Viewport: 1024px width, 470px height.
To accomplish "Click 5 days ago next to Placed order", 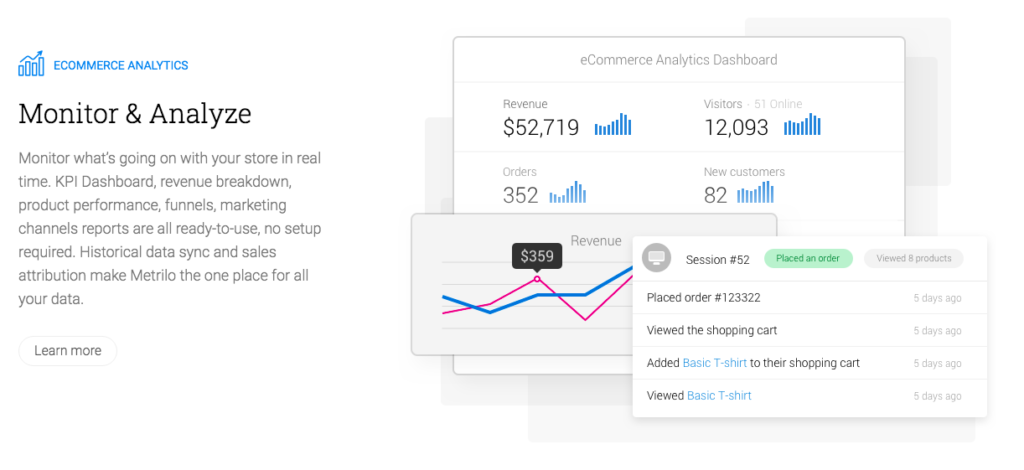I will click(x=937, y=298).
